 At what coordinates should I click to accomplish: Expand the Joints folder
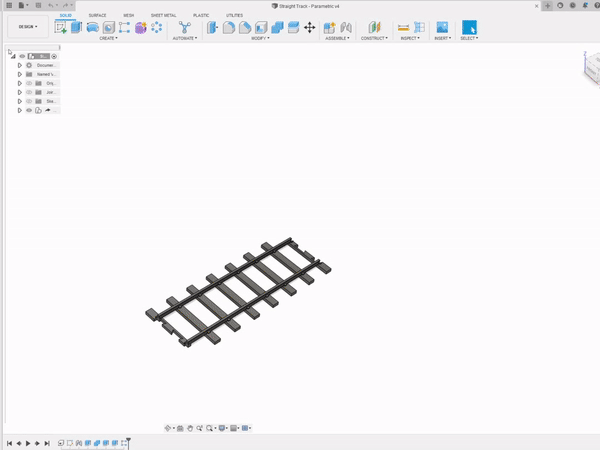coord(20,92)
